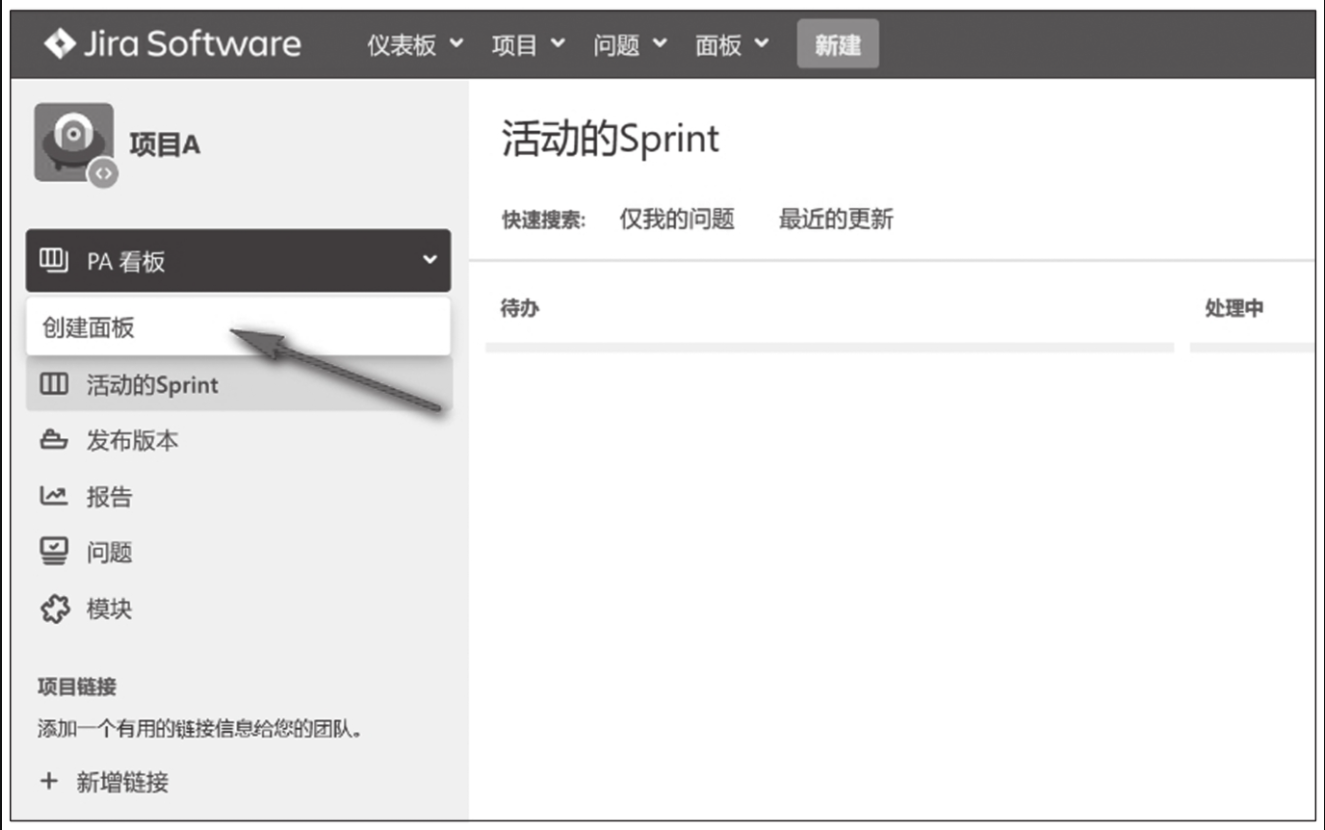Click the 新建 create button
Screen dimensions: 1325x830
pos(838,44)
